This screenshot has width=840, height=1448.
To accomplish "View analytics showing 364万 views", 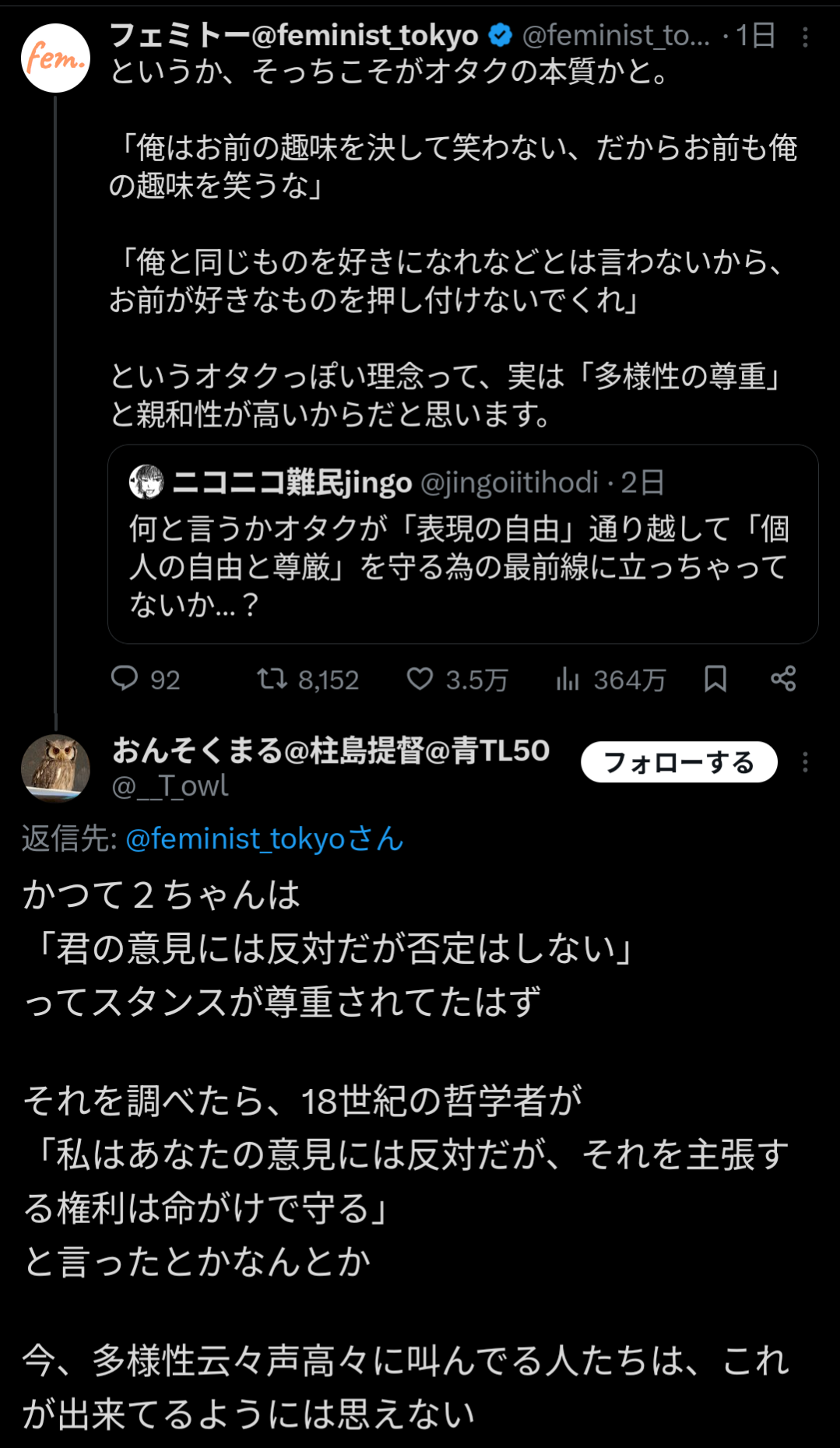I will tap(568, 680).
